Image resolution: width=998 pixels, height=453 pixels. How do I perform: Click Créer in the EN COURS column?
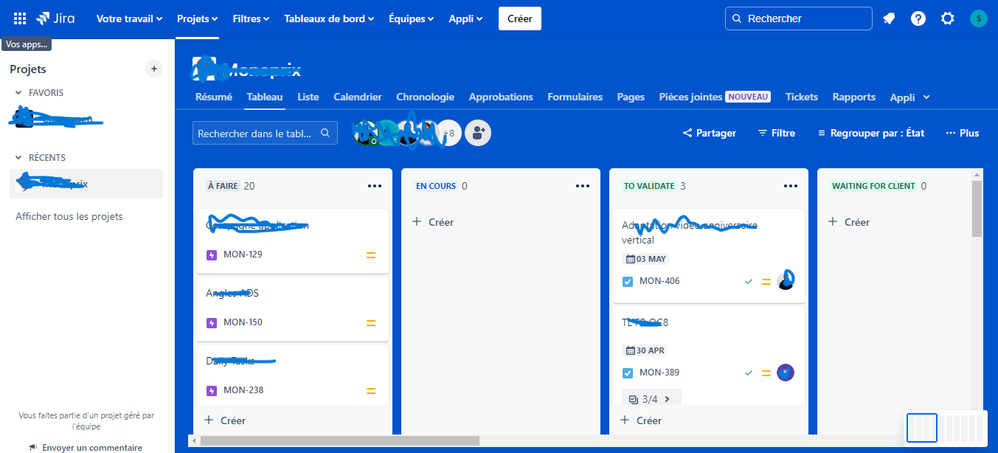pyautogui.click(x=432, y=222)
